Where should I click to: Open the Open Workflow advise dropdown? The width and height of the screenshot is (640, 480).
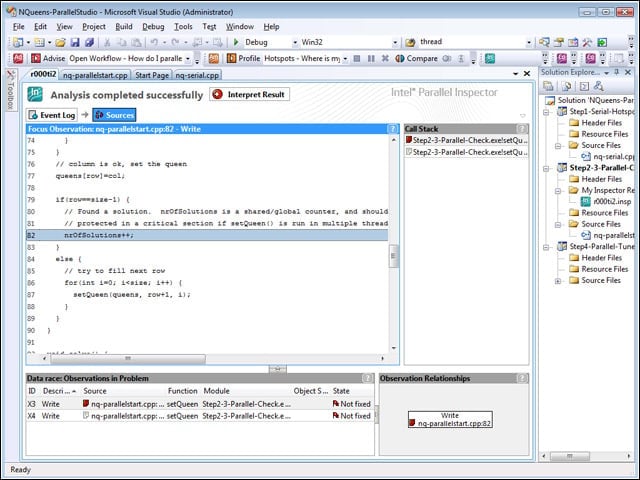(x=188, y=59)
